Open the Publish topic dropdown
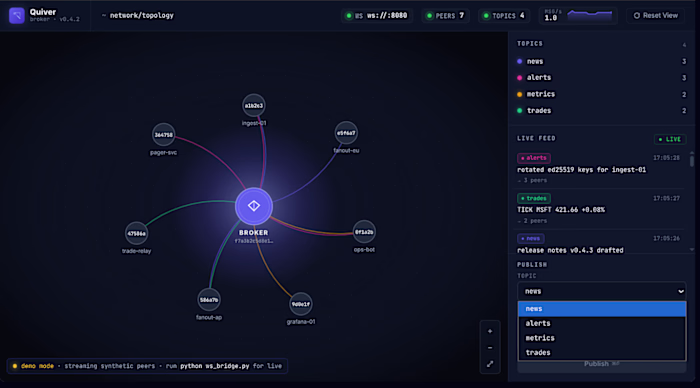The height and width of the screenshot is (388, 700). pyautogui.click(x=602, y=291)
